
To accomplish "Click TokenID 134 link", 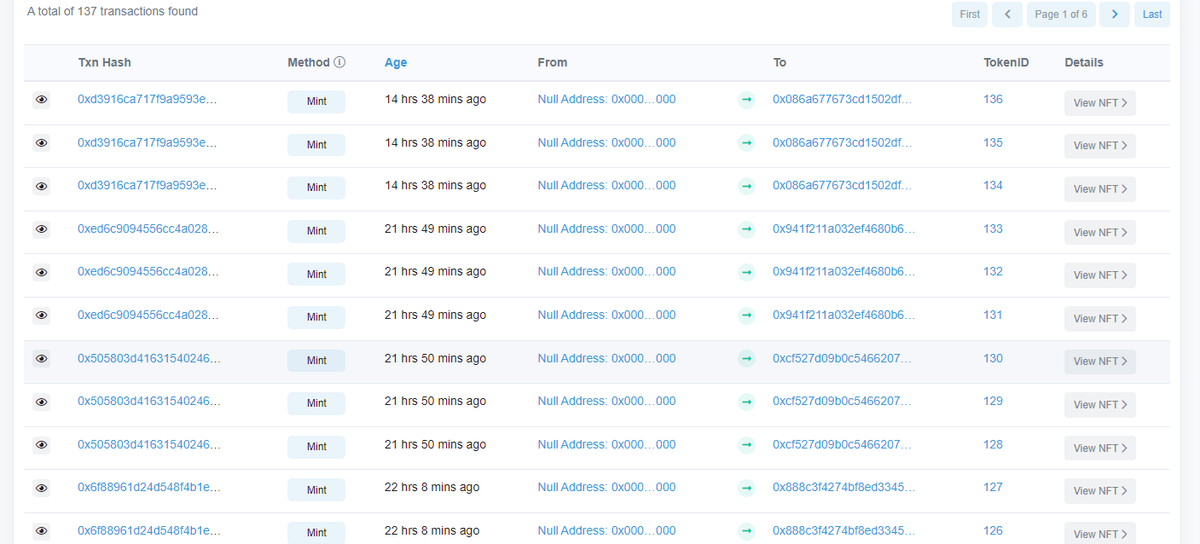I will [x=993, y=185].
